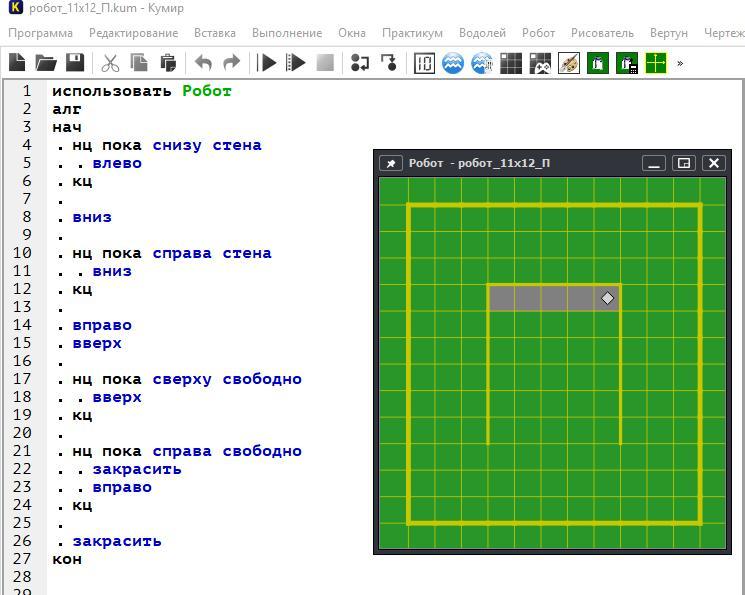
Task: Open the Робот menu
Action: (538, 33)
